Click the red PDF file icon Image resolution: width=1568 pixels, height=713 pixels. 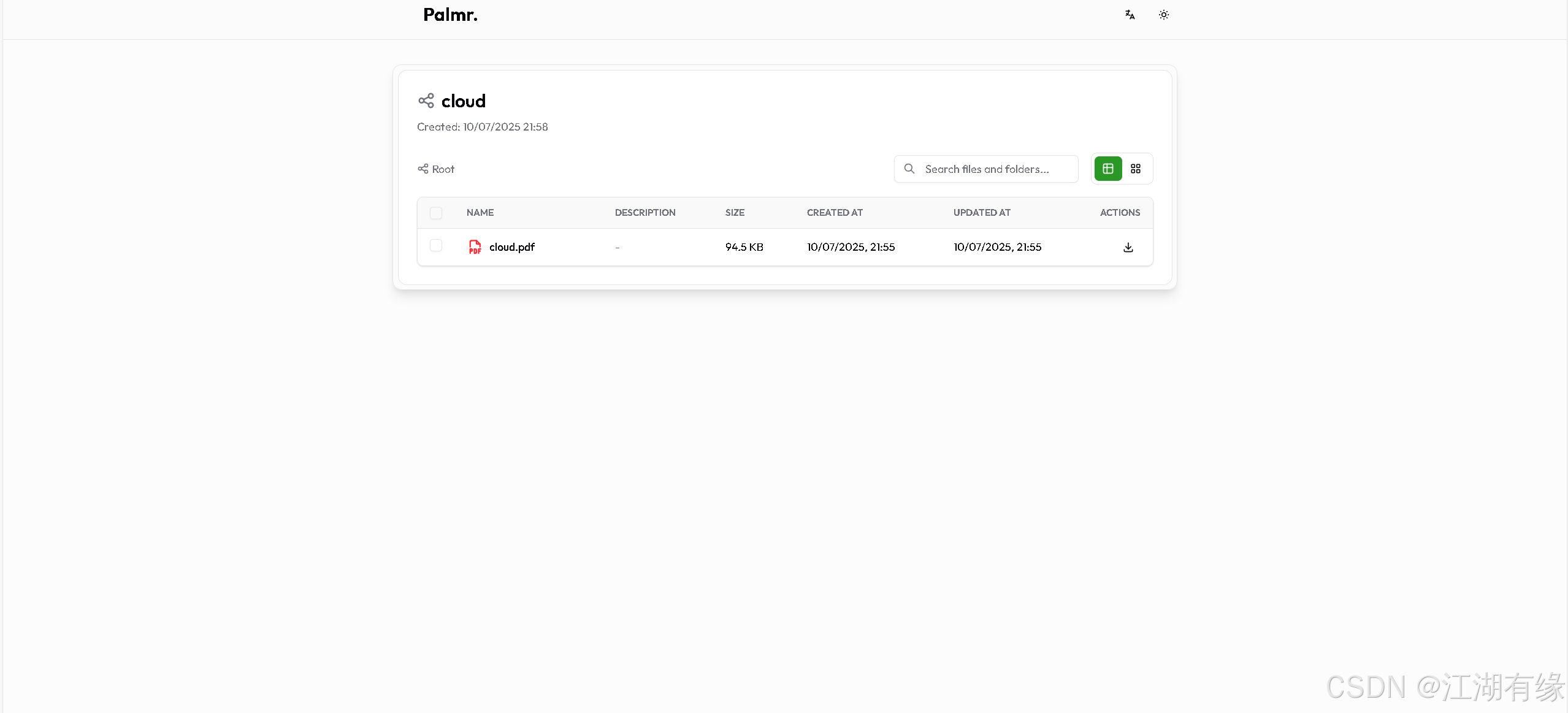click(x=475, y=247)
